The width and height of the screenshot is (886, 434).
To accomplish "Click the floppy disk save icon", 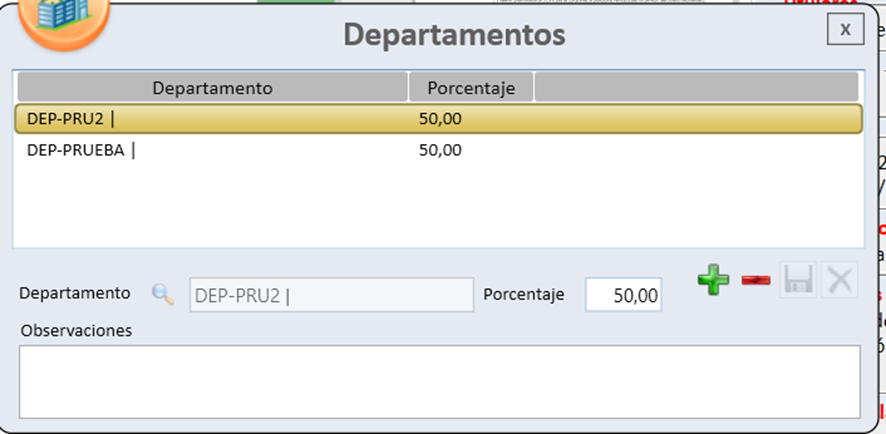I will pos(798,281).
